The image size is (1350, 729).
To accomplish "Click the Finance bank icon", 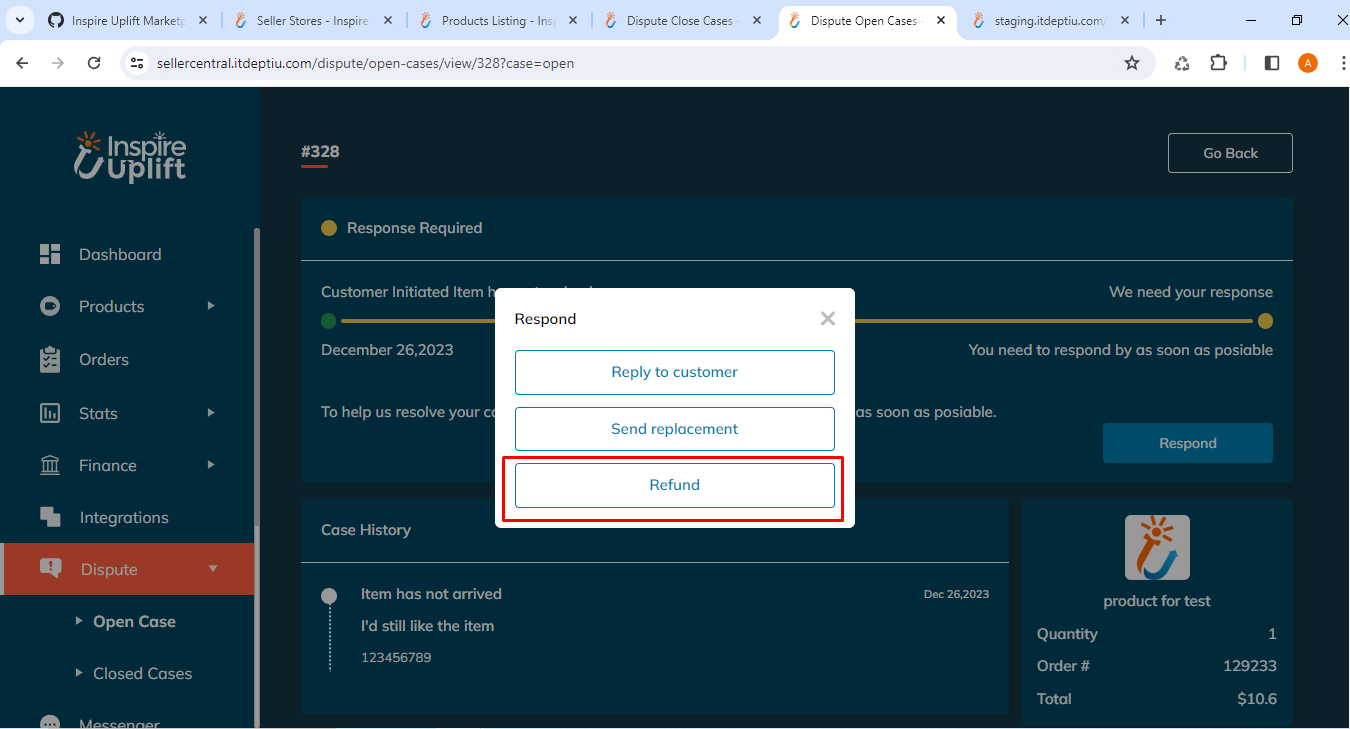I will coord(50,465).
